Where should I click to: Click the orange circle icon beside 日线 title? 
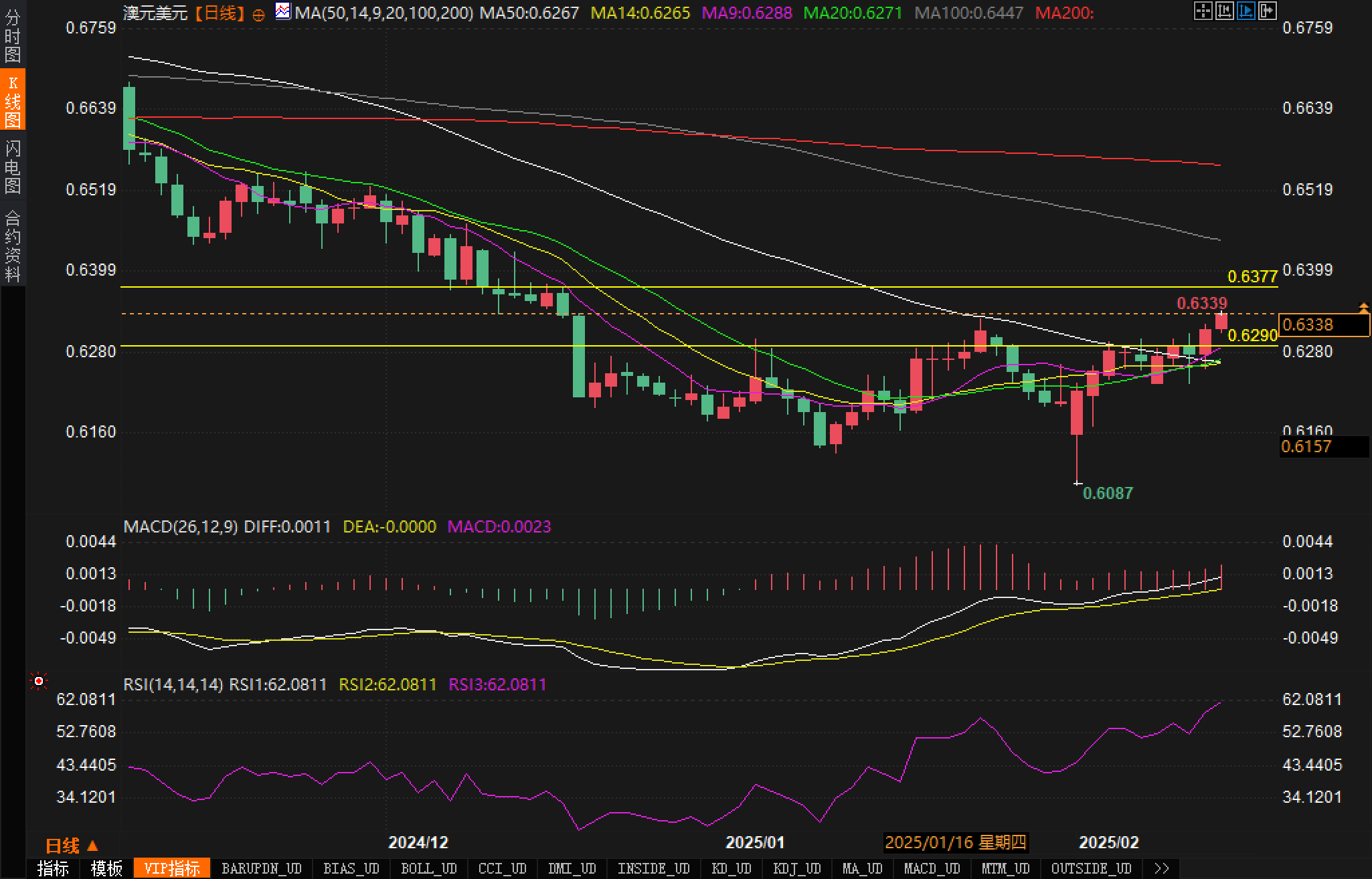[258, 15]
